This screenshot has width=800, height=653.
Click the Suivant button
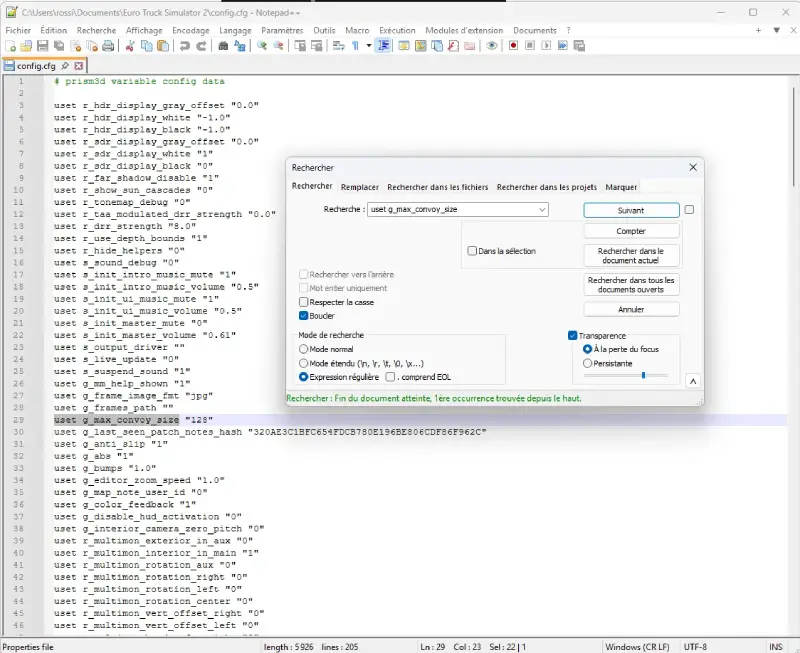(631, 210)
